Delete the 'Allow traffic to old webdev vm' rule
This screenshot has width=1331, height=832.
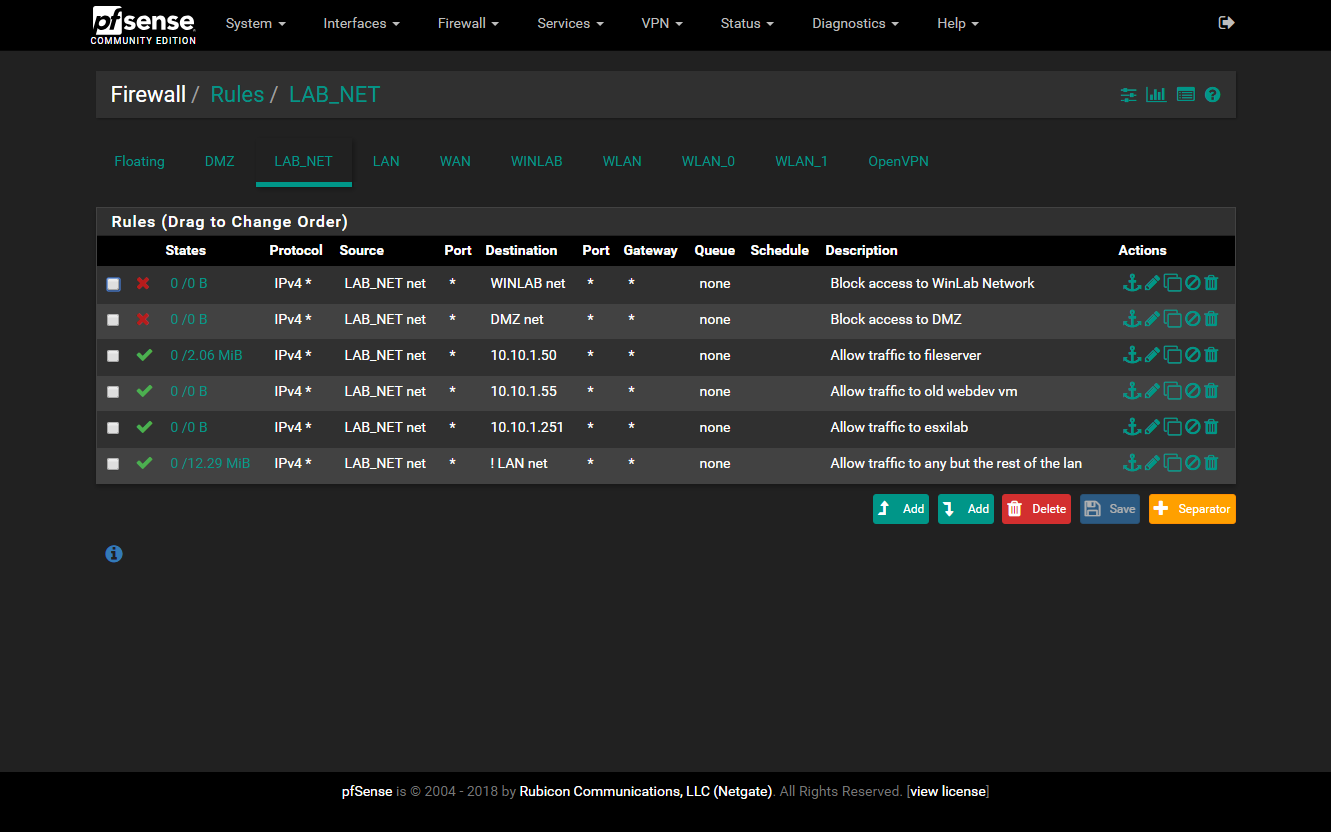click(x=1210, y=391)
